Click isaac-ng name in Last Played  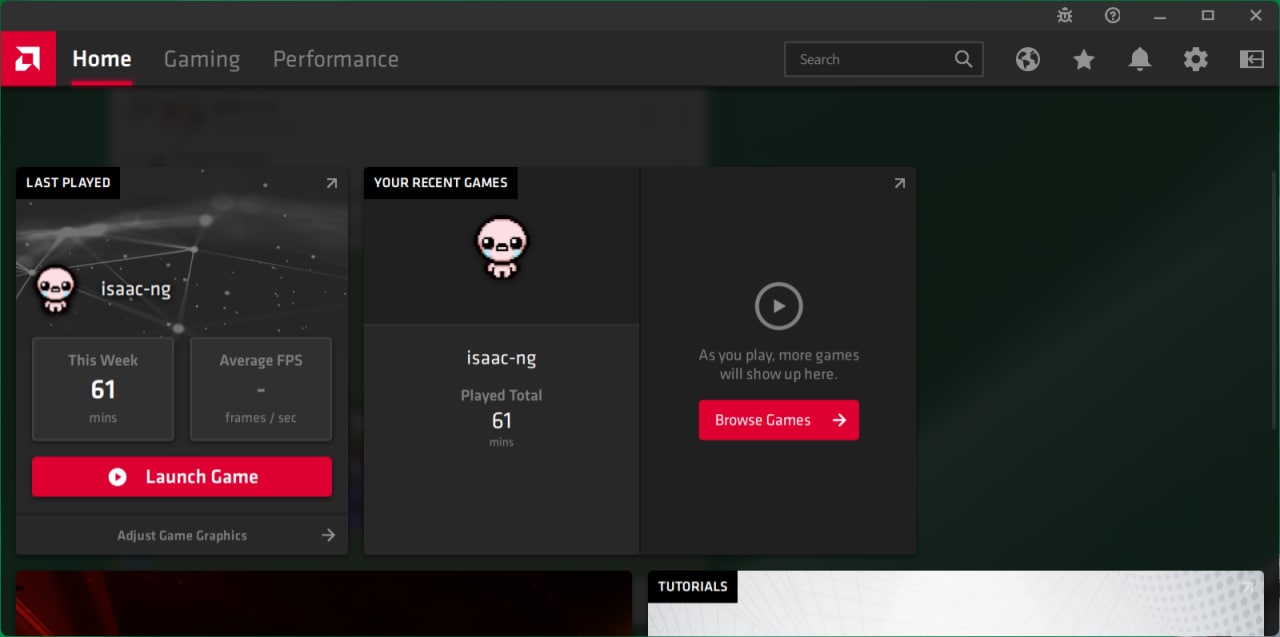136,289
